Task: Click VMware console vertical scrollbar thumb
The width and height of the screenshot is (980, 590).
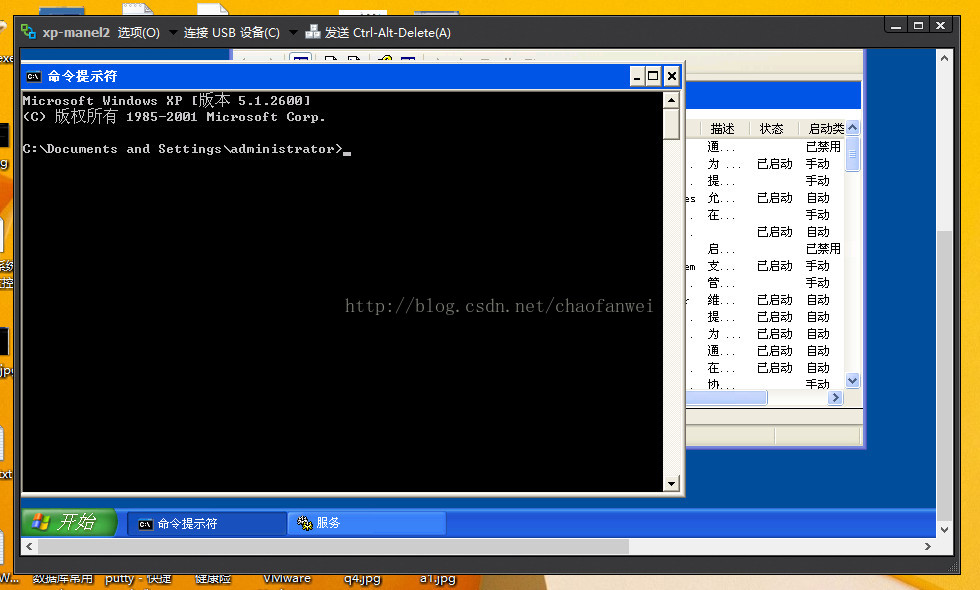Action: [944, 376]
